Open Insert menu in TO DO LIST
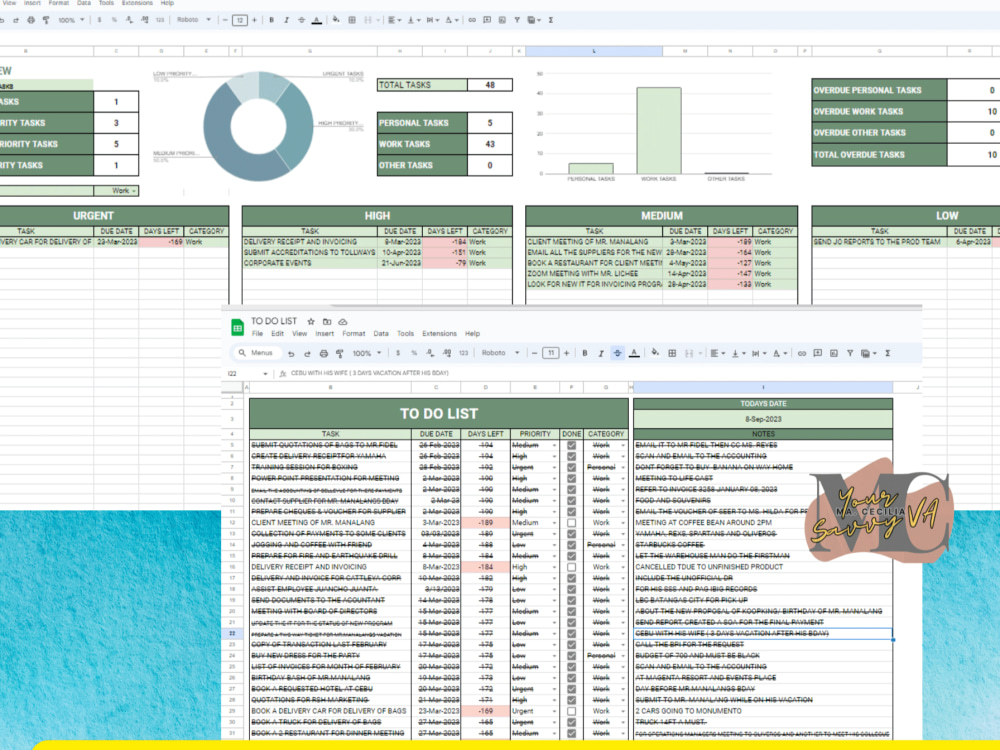Image resolution: width=1000 pixels, height=750 pixels. click(x=324, y=334)
